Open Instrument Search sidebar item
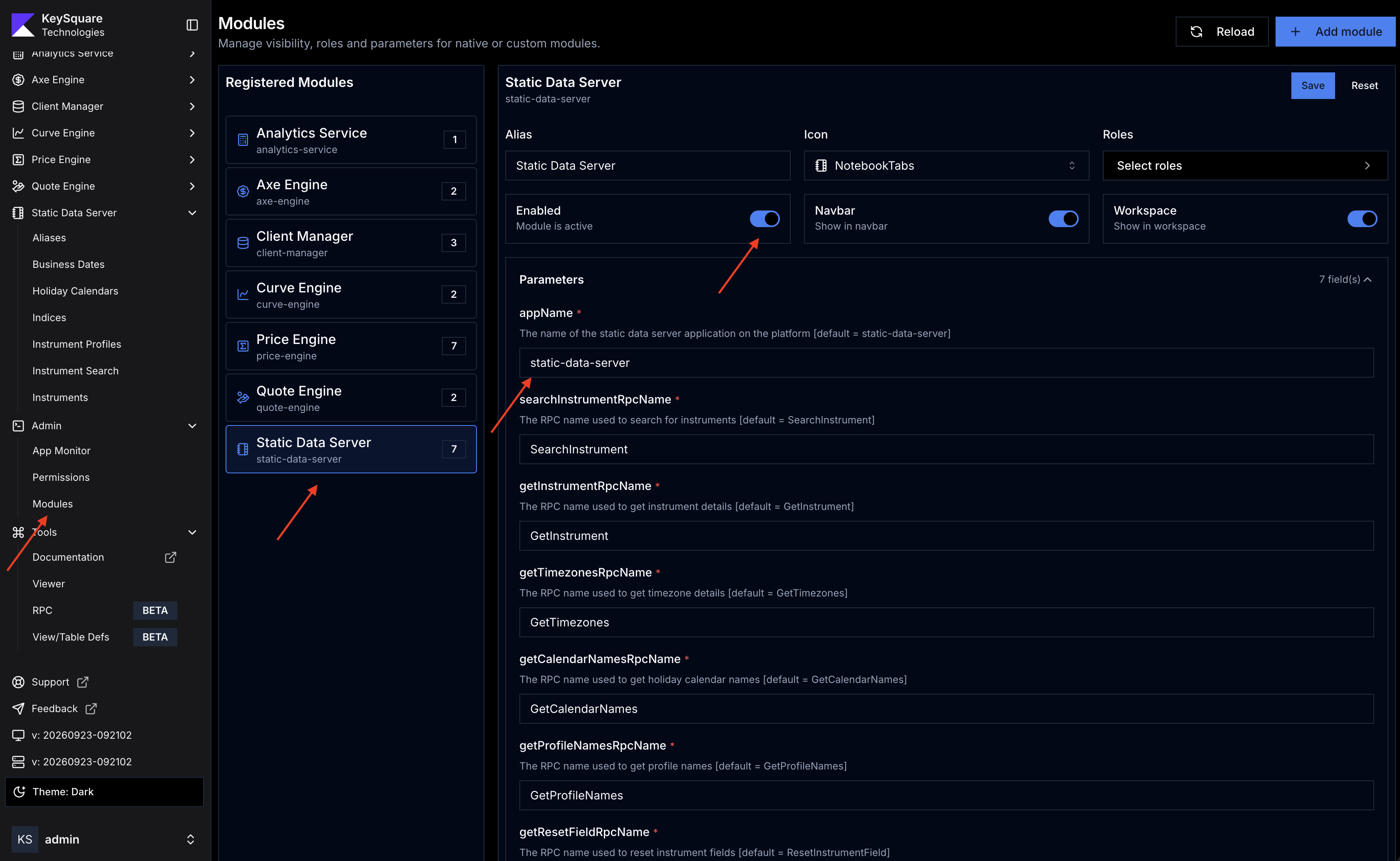This screenshot has width=1400, height=861. 75,371
